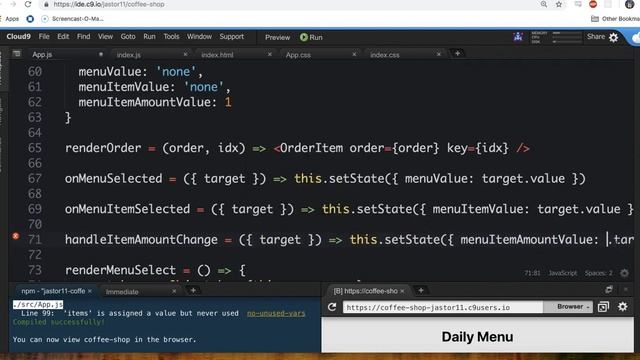This screenshot has height=360, width=640.
Task: Change JavaScript syntax mode in status bar
Action: [563, 273]
